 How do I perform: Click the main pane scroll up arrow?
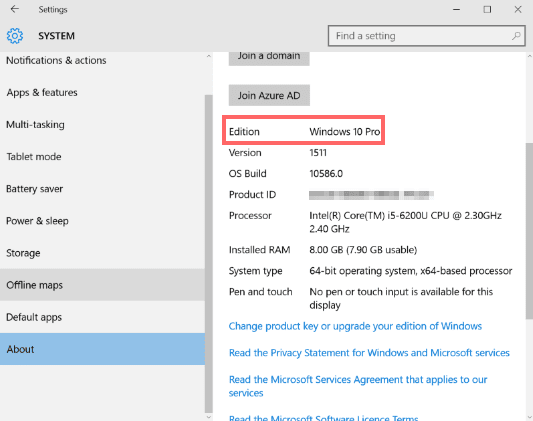click(x=529, y=56)
